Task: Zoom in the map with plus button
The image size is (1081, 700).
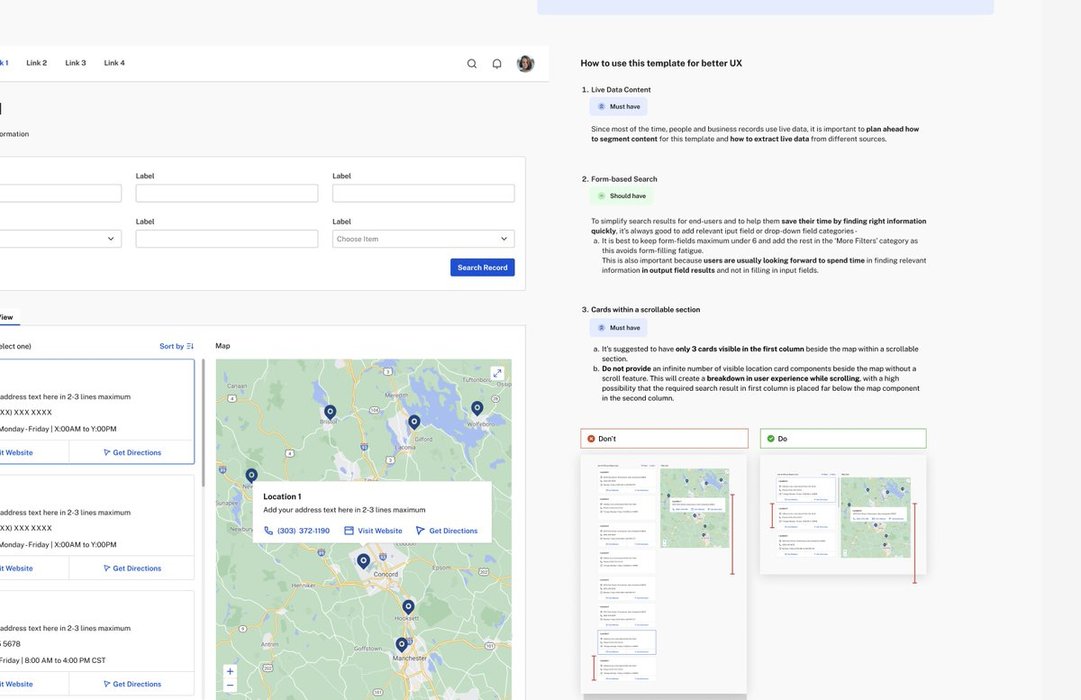Action: [x=230, y=672]
